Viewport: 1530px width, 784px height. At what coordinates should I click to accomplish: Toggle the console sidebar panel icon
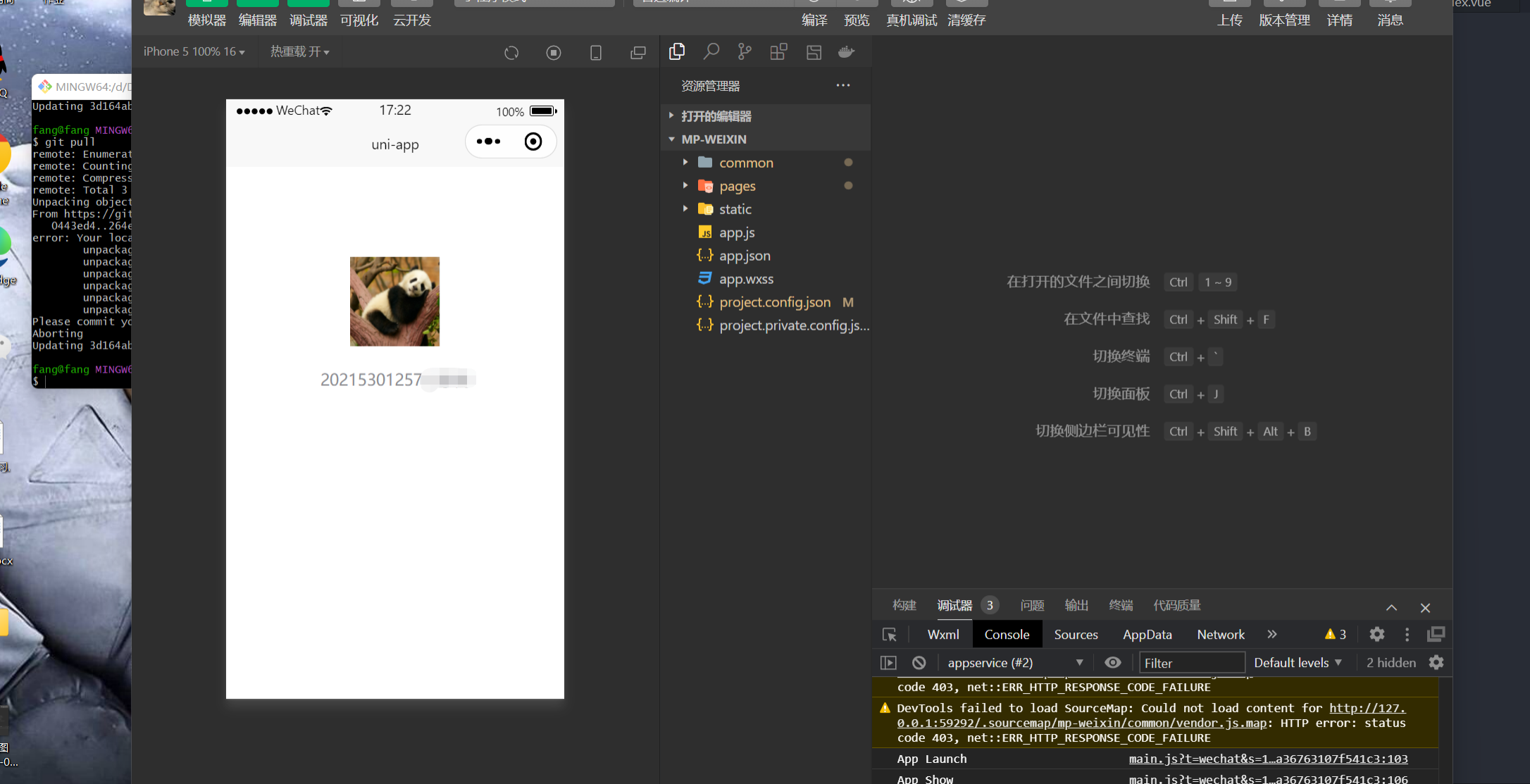pos(889,662)
